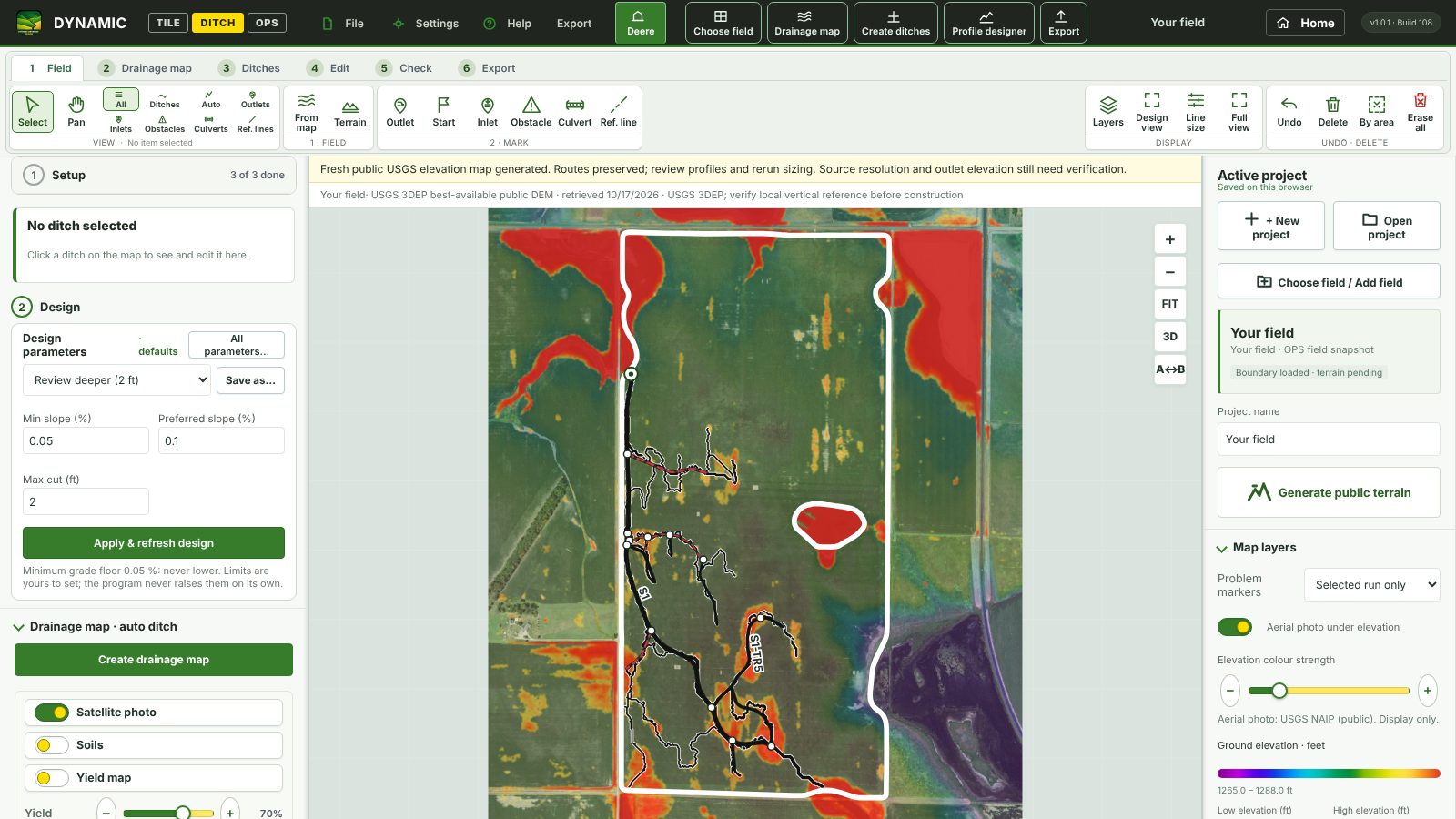Viewport: 1456px width, 819px height.
Task: Select the Start flag tool
Action: pyautogui.click(x=443, y=113)
